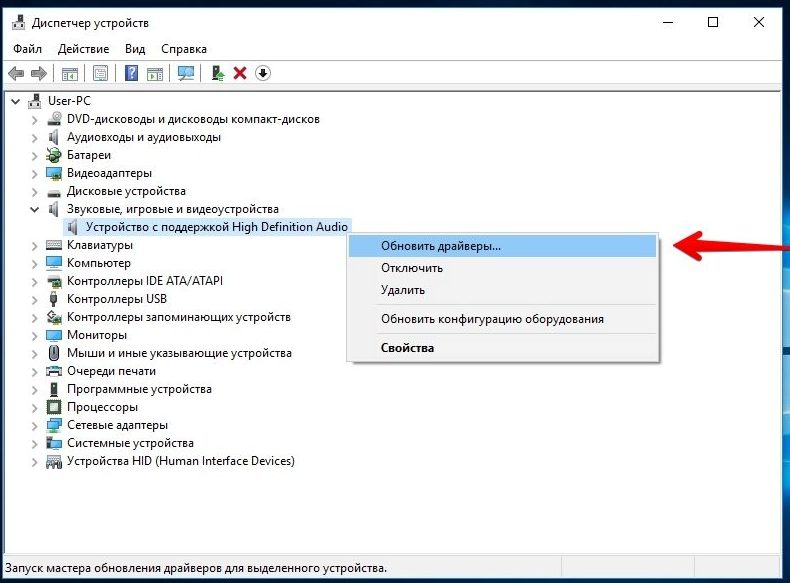
Task: Click the blue question mark Help icon
Action: point(131,73)
